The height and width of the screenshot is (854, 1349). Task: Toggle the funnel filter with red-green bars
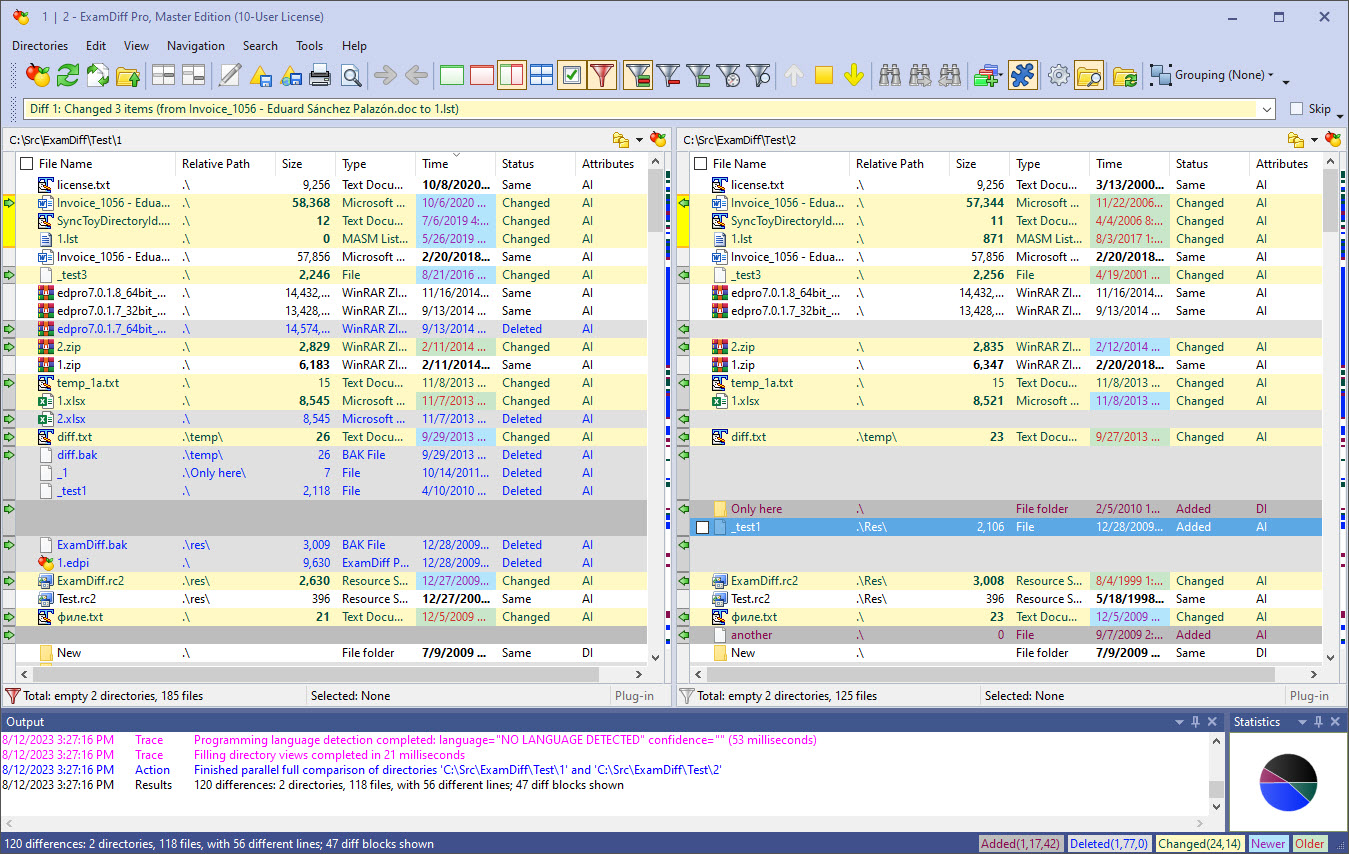638,75
